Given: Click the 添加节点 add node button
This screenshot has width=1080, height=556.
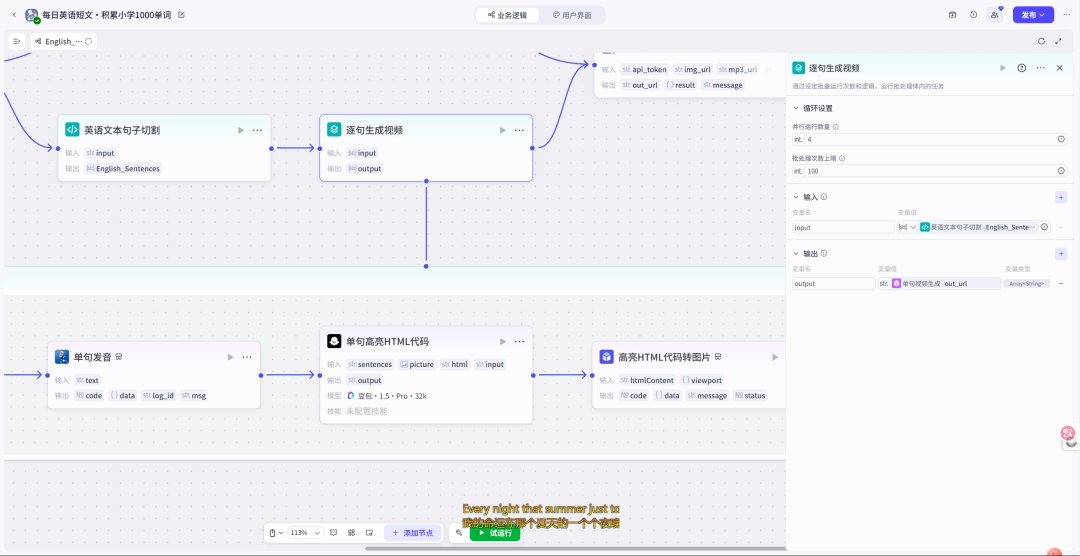Looking at the screenshot, I should 413,533.
